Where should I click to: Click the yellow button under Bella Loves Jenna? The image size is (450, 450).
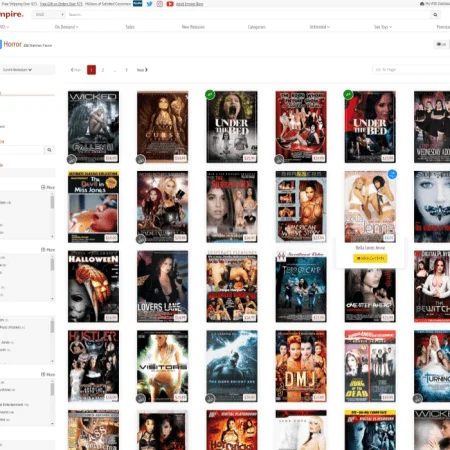(x=370, y=258)
